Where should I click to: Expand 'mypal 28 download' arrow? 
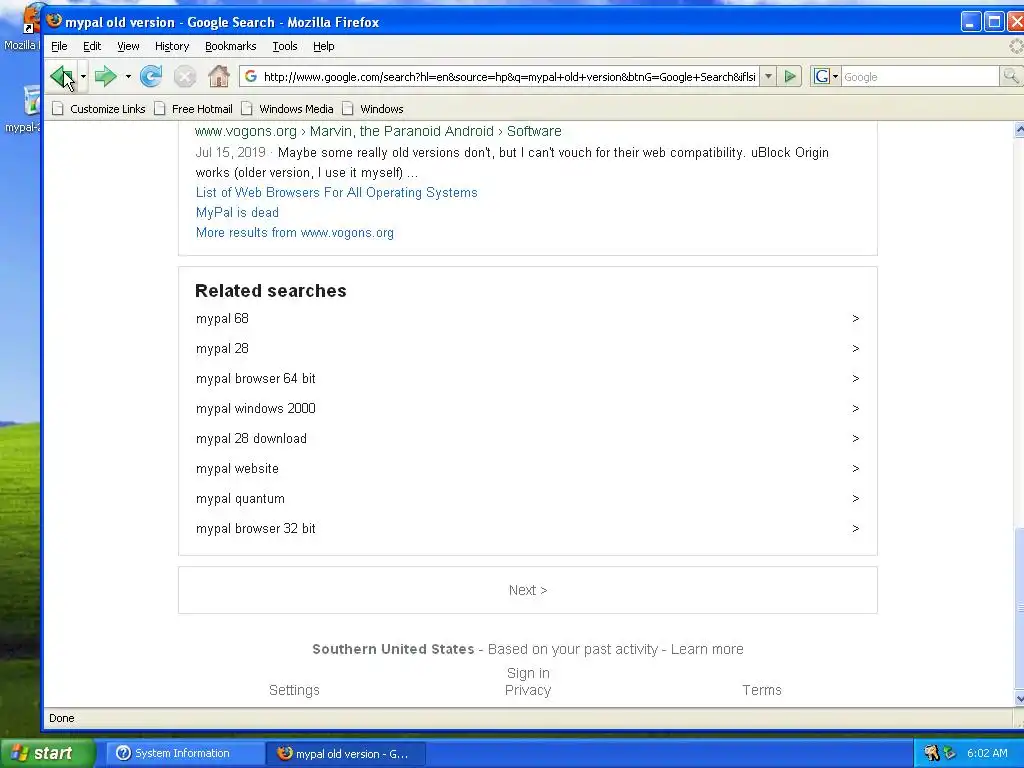[856, 439]
